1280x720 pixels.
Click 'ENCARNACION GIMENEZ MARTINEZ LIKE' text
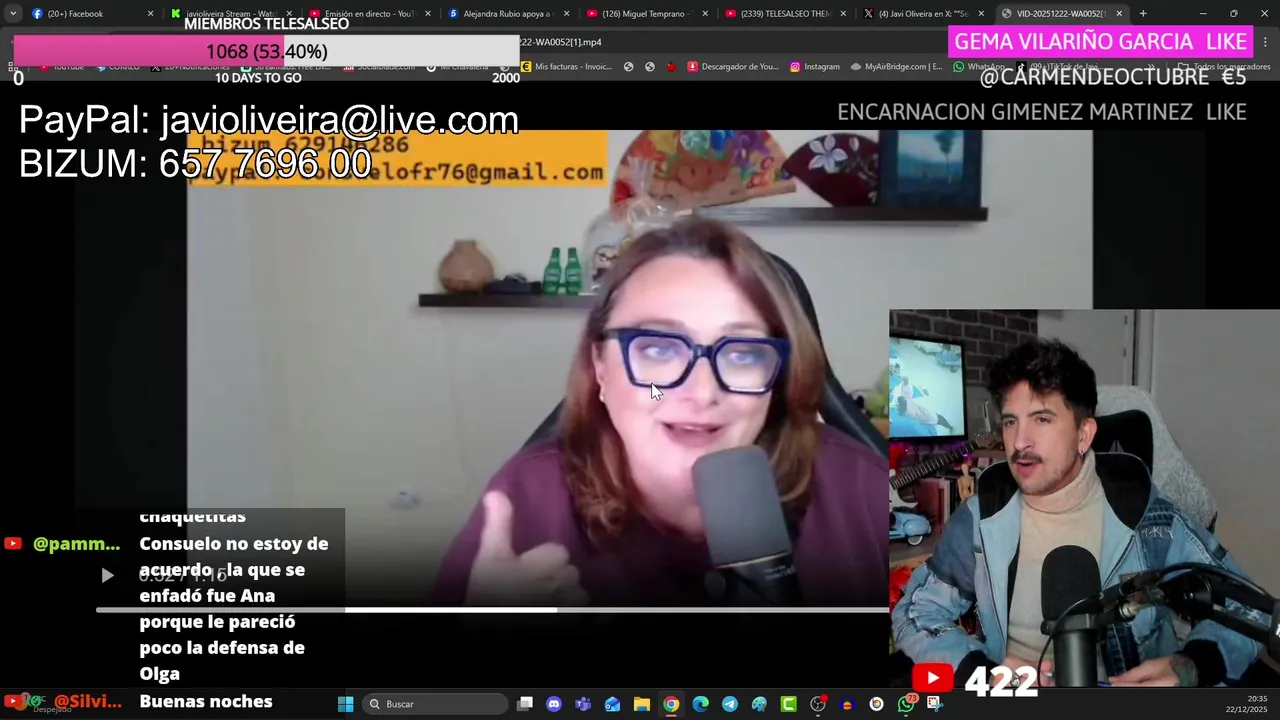(x=1041, y=112)
